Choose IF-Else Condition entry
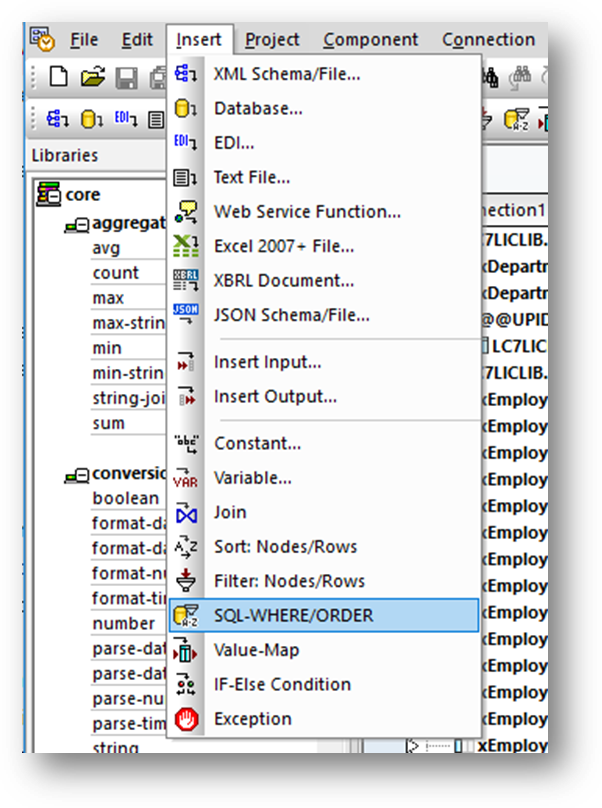602x808 pixels. [324, 685]
